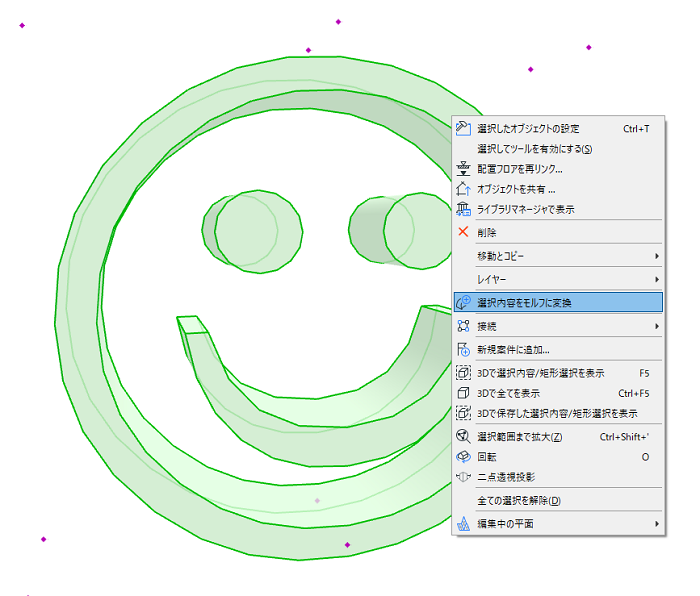Select 3Dで選択内容/矩形選択を表示 entry
The width and height of the screenshot is (700, 596).
coord(558,373)
